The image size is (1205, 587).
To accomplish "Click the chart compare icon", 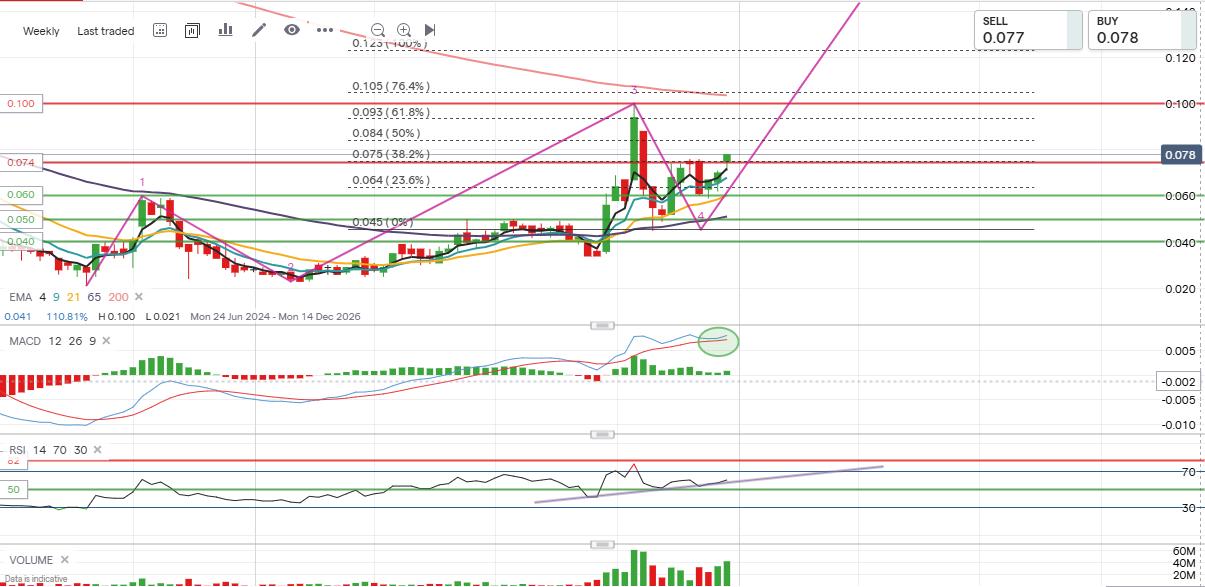I will [x=193, y=30].
